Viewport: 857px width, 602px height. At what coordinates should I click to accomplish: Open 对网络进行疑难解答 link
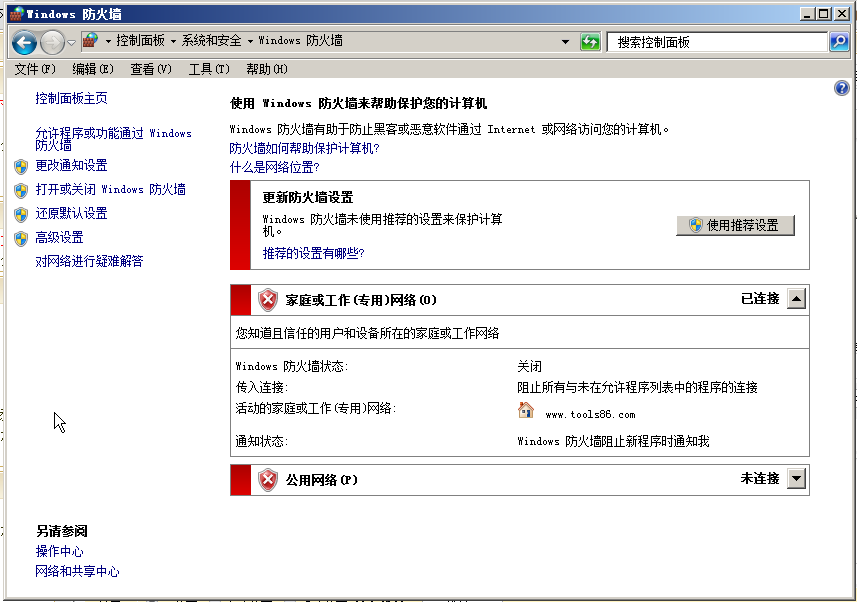(x=89, y=261)
